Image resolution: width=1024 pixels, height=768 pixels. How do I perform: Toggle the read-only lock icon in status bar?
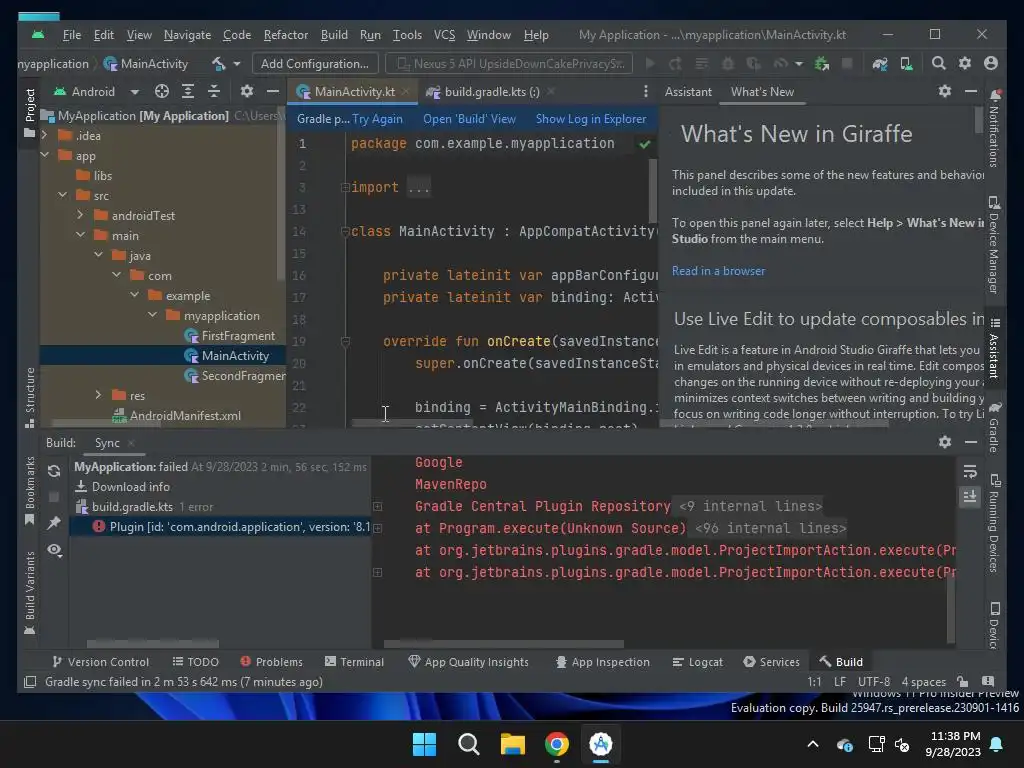point(962,682)
